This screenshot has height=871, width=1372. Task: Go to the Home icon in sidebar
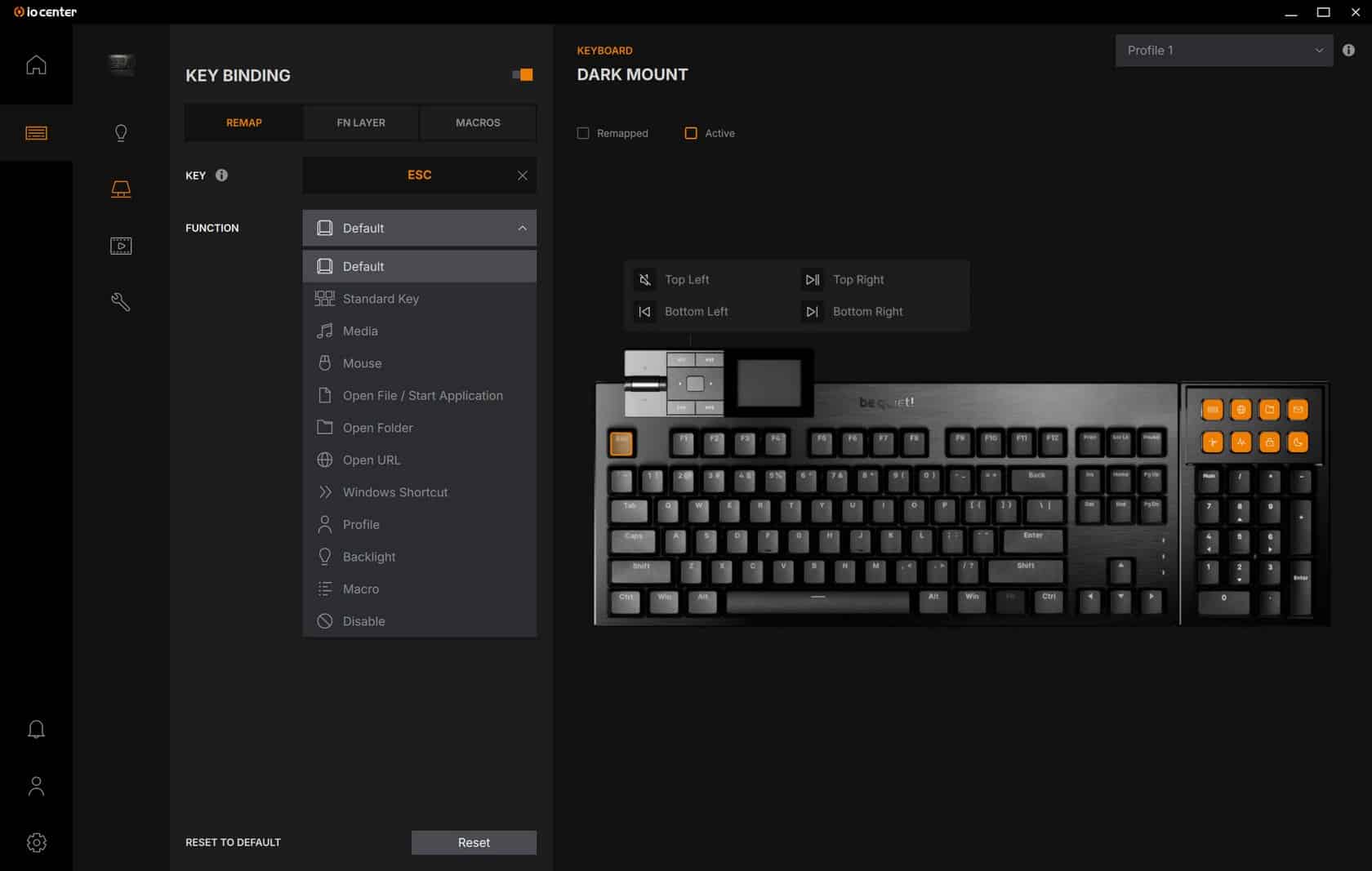(x=36, y=64)
